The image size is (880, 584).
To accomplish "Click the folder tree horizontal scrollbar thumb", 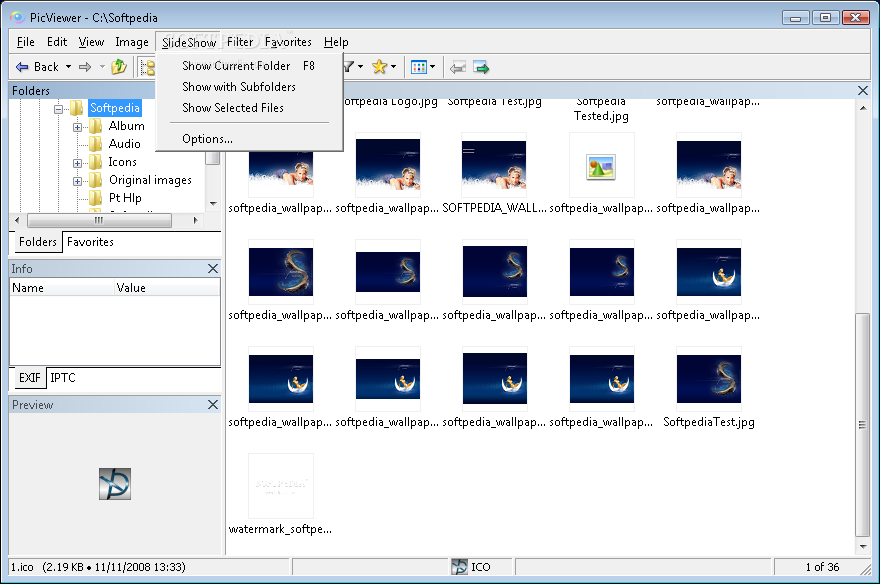I will click(x=99, y=220).
